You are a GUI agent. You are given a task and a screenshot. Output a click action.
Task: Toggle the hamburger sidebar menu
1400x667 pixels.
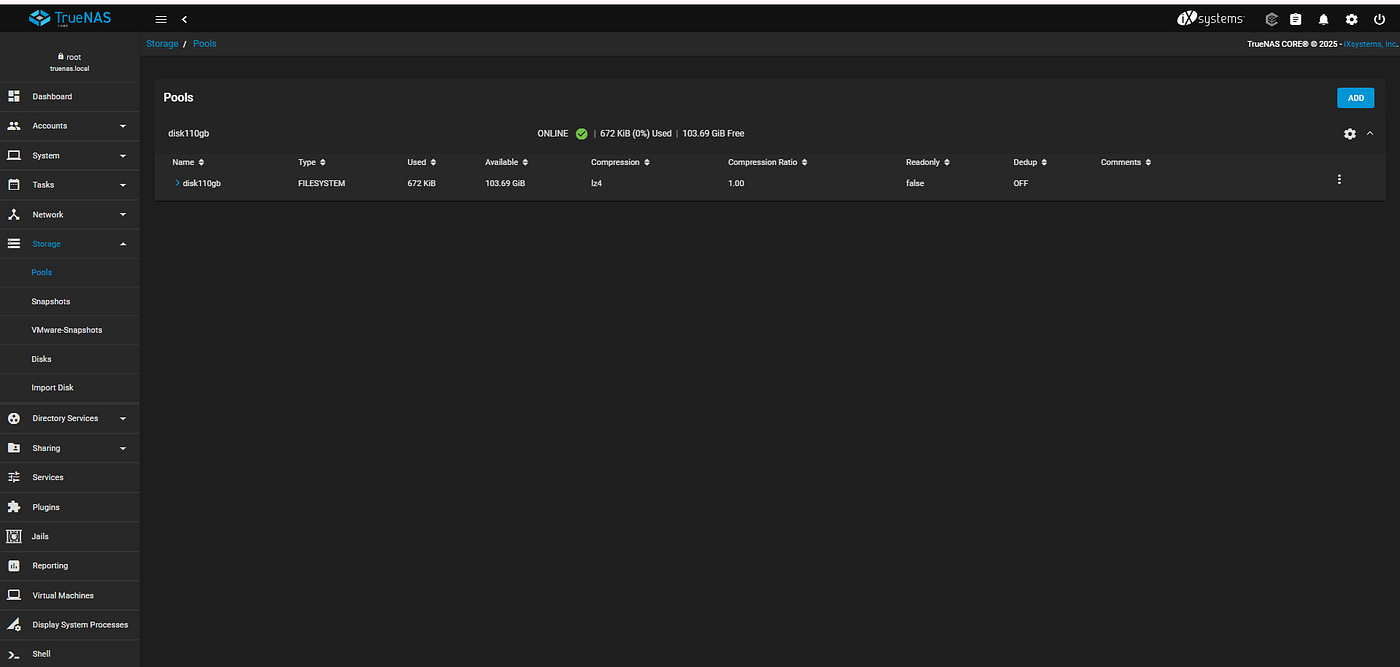161,19
